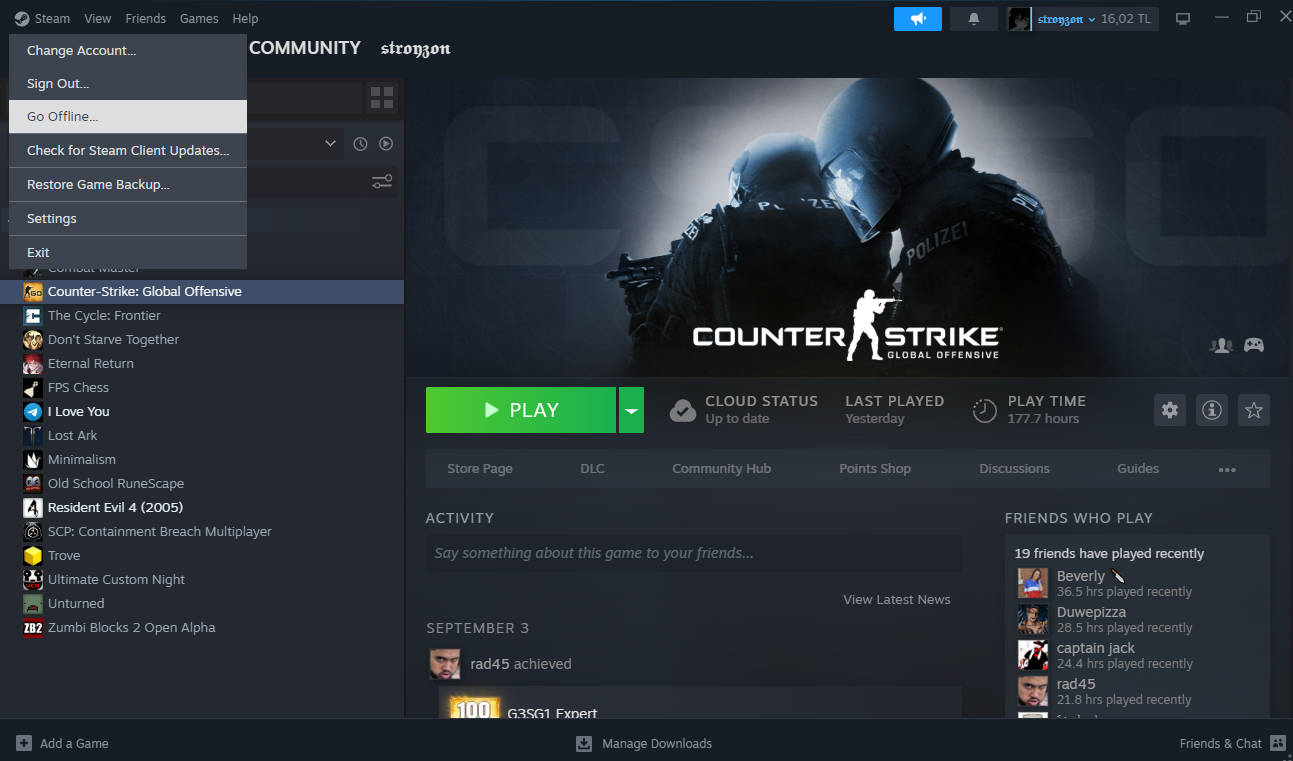
Task: Go to the COMMUNITY section
Action: (305, 48)
